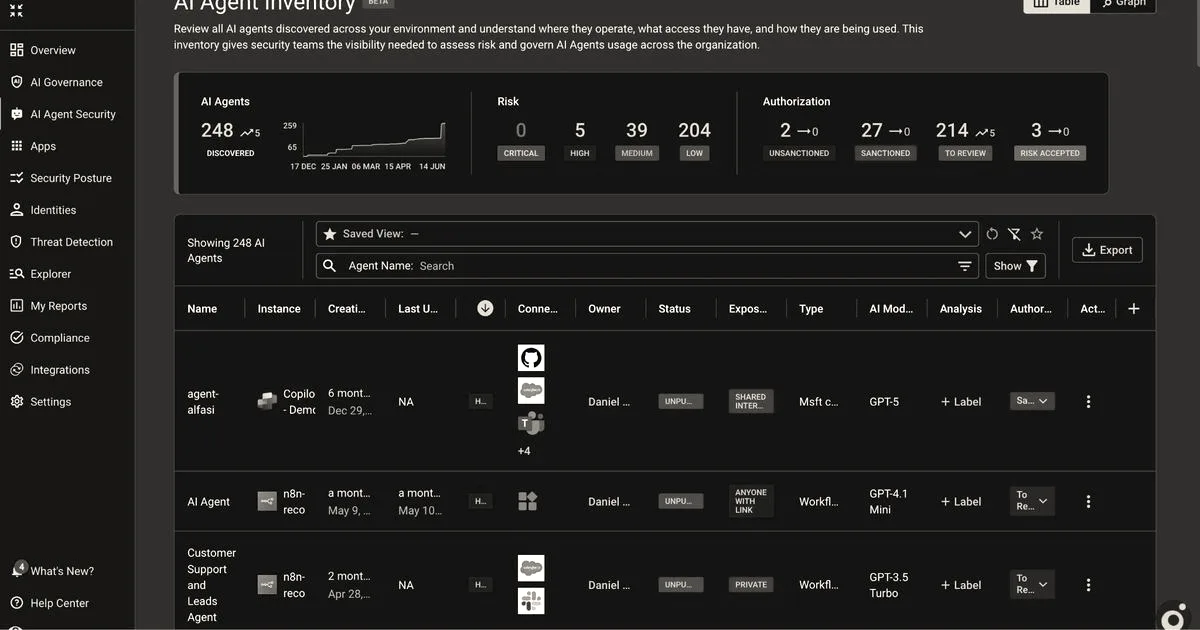Click the sort arrow column header
Image resolution: width=1200 pixels, height=630 pixels.
(485, 308)
